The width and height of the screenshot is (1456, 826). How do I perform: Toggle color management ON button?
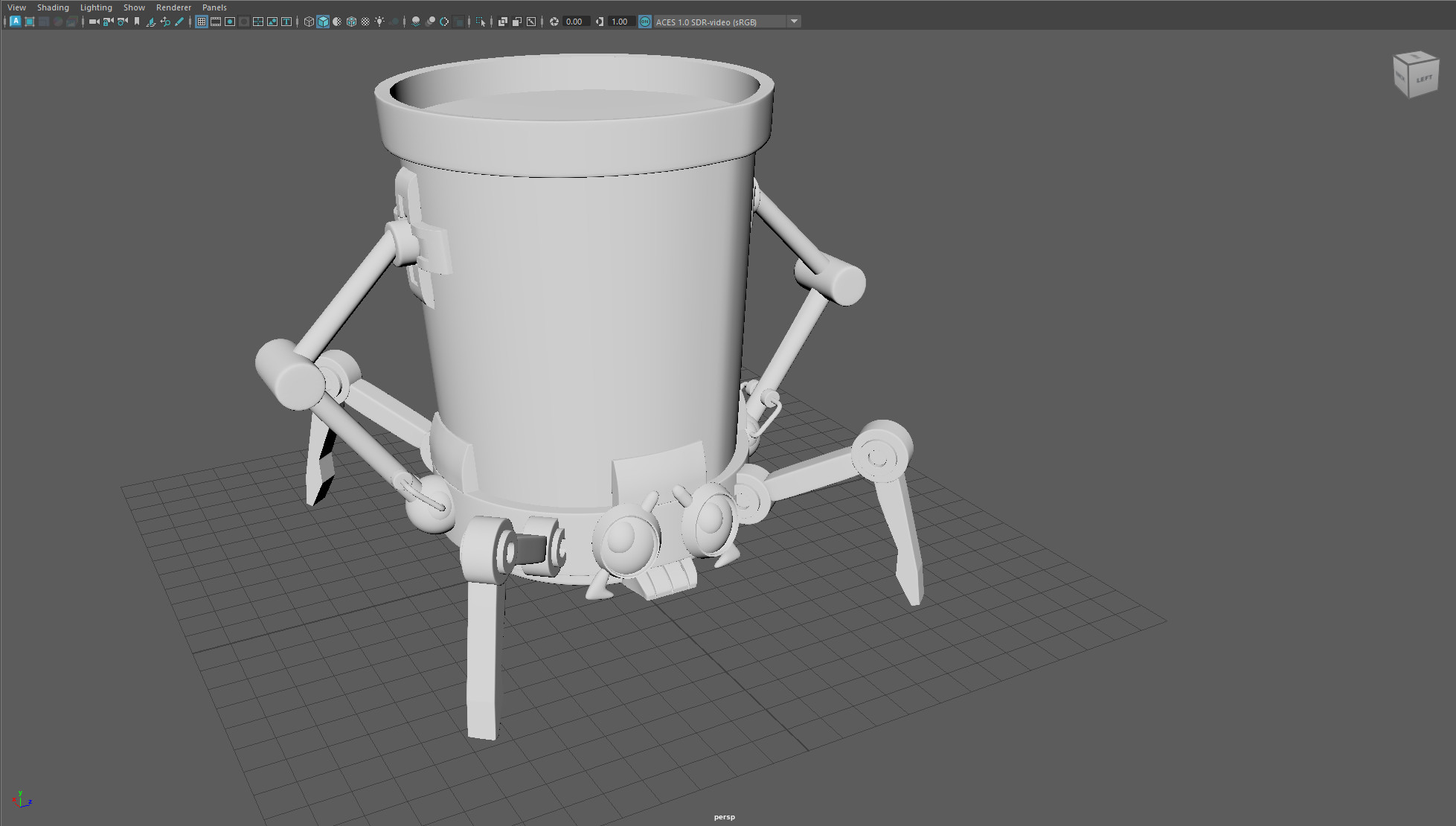(644, 22)
